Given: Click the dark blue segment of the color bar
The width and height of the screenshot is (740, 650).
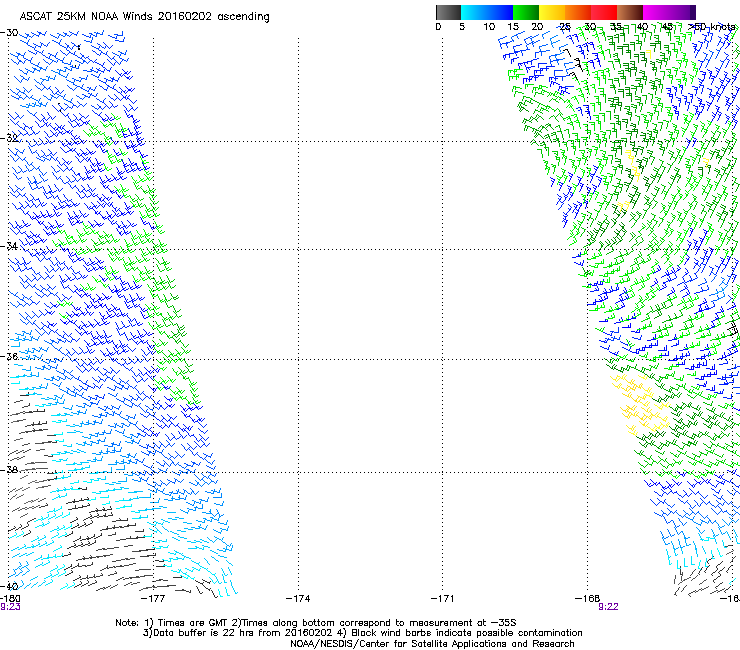Looking at the screenshot, I should [x=500, y=12].
